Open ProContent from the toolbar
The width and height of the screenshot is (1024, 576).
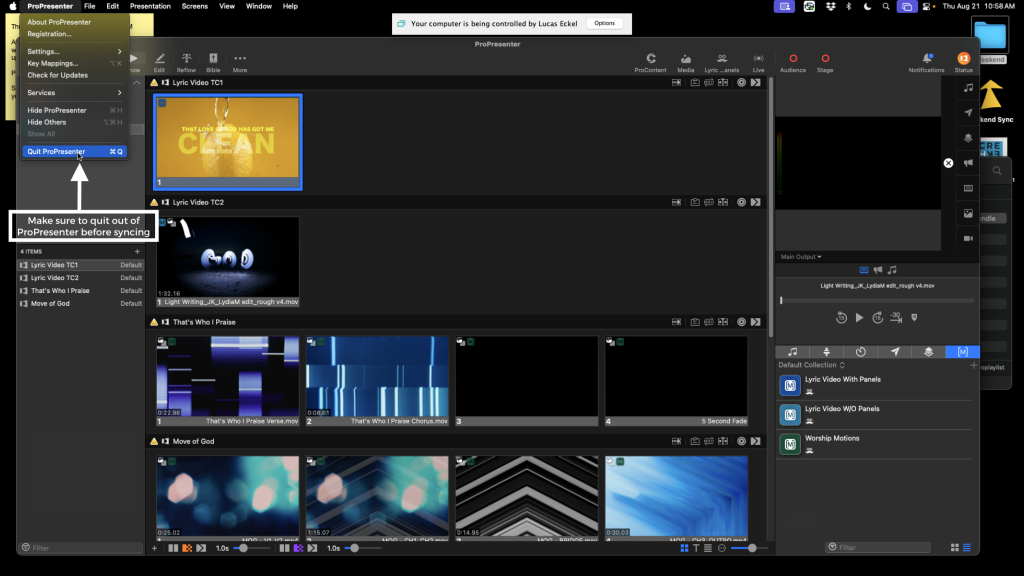point(650,63)
